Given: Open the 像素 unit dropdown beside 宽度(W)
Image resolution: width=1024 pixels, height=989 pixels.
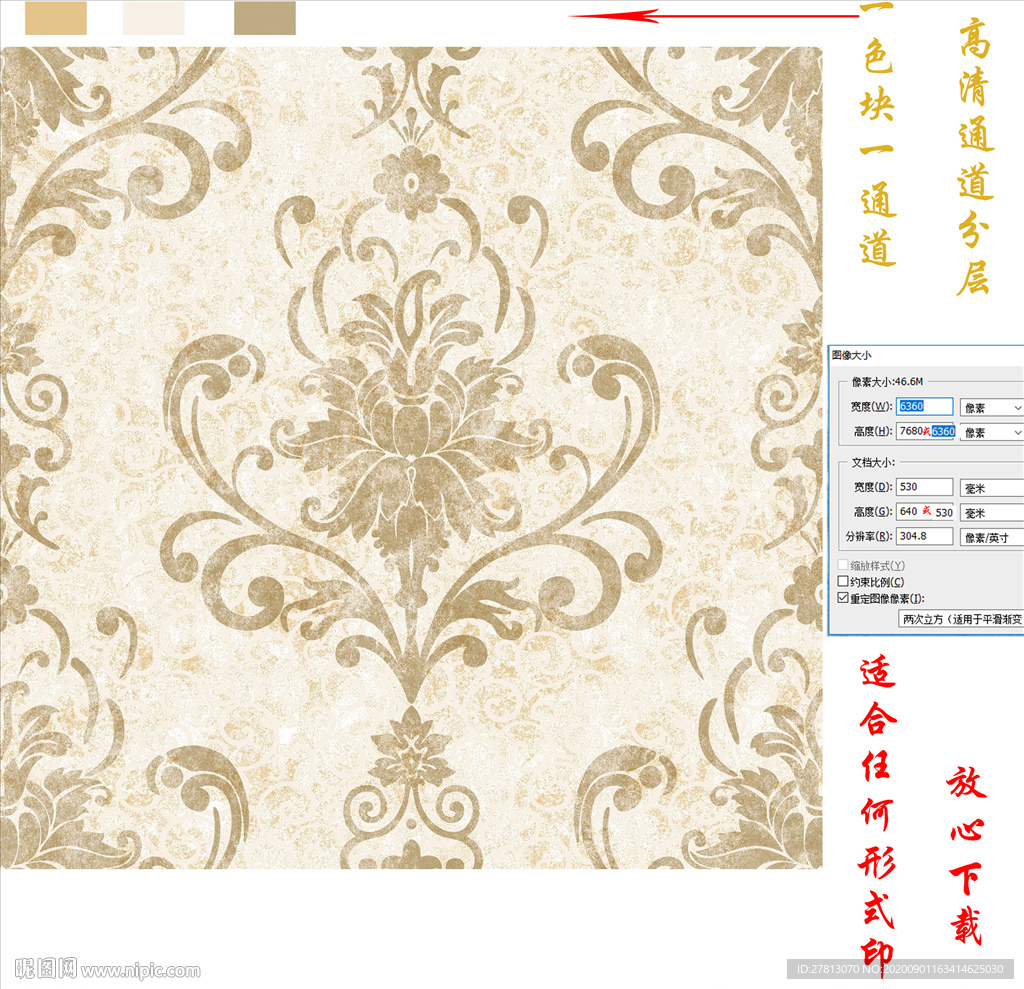Looking at the screenshot, I should [x=991, y=408].
